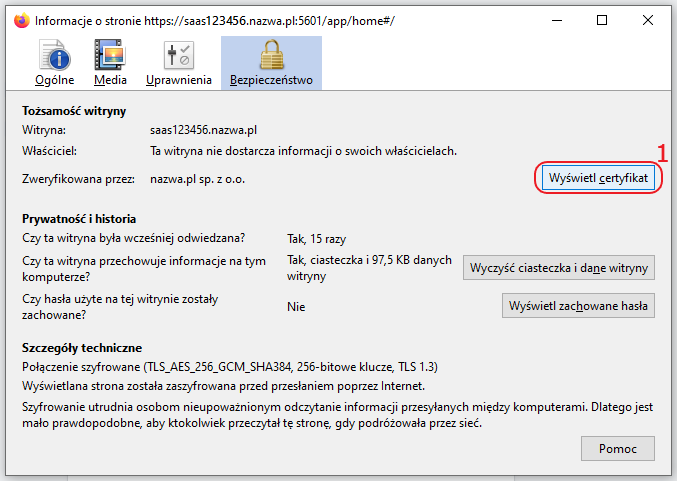Click the TLS_AES_256_GCM_SHA384 connection line
The image size is (677, 481).
(230, 367)
